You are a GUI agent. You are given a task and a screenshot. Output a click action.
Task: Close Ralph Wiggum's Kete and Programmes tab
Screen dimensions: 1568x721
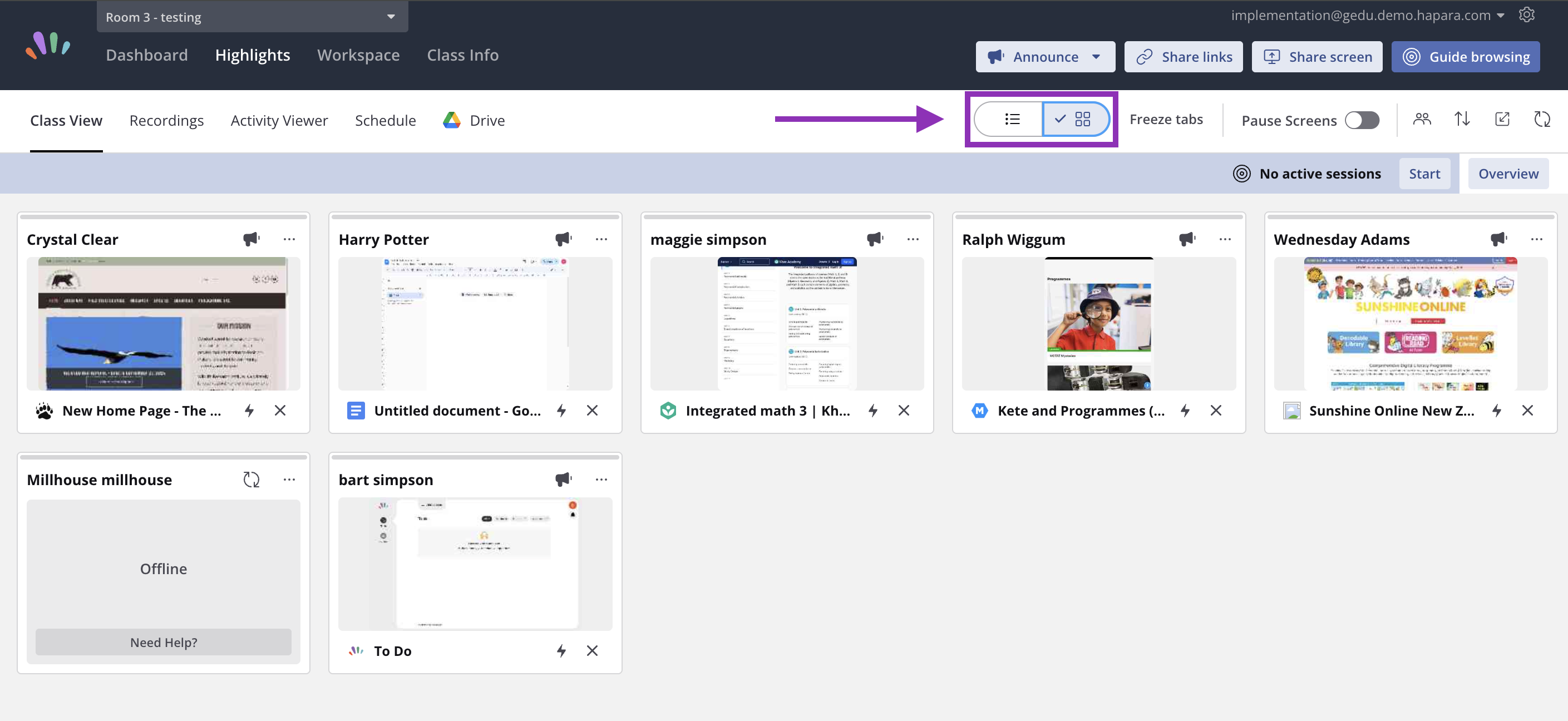pyautogui.click(x=1216, y=411)
